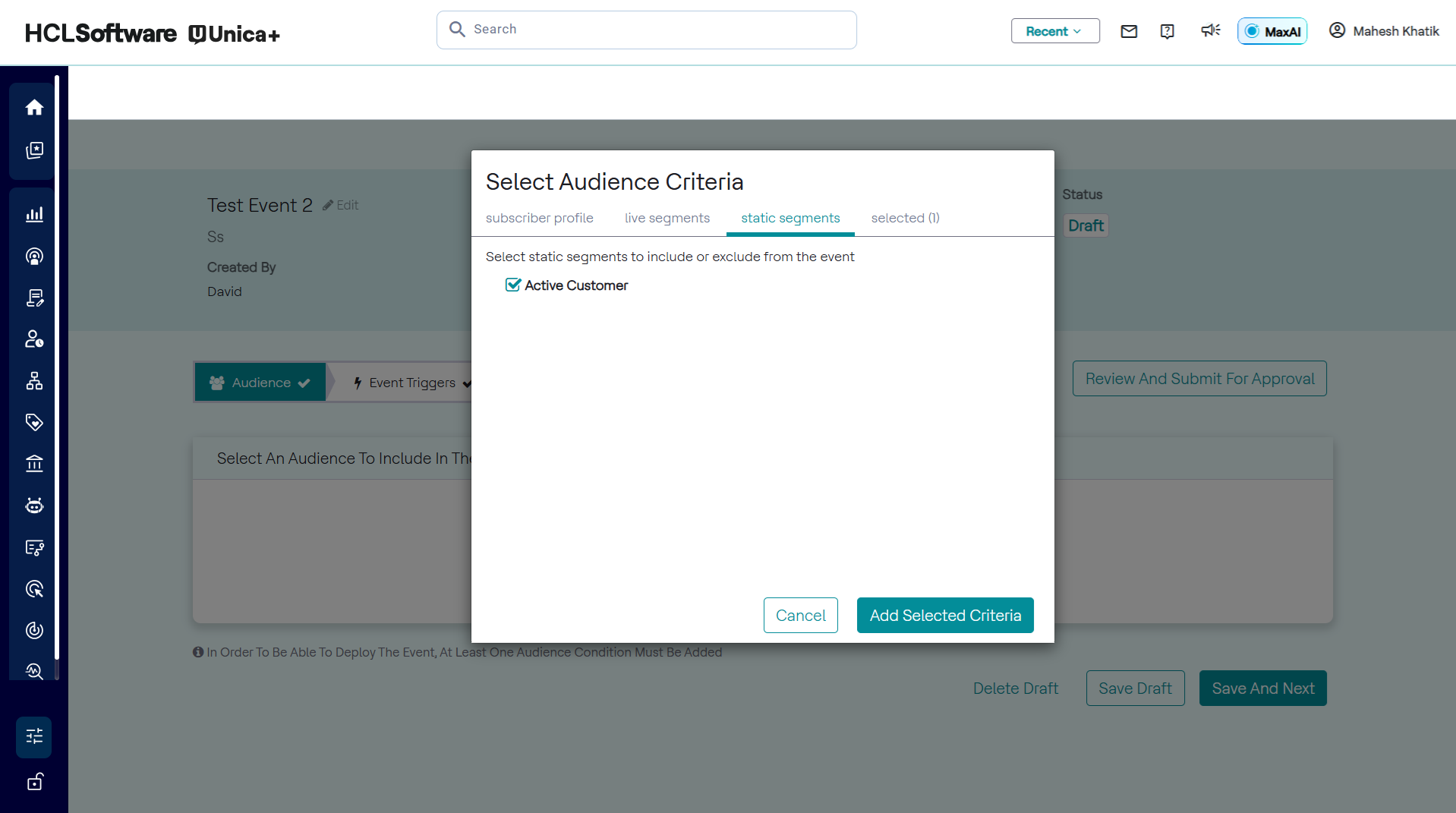Open Mahesh Khatik user menu
This screenshot has height=813, width=1456.
[1383, 31]
